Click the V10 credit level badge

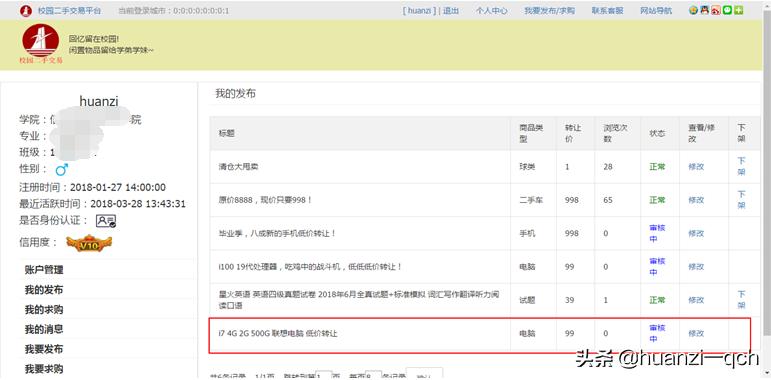(x=89, y=243)
